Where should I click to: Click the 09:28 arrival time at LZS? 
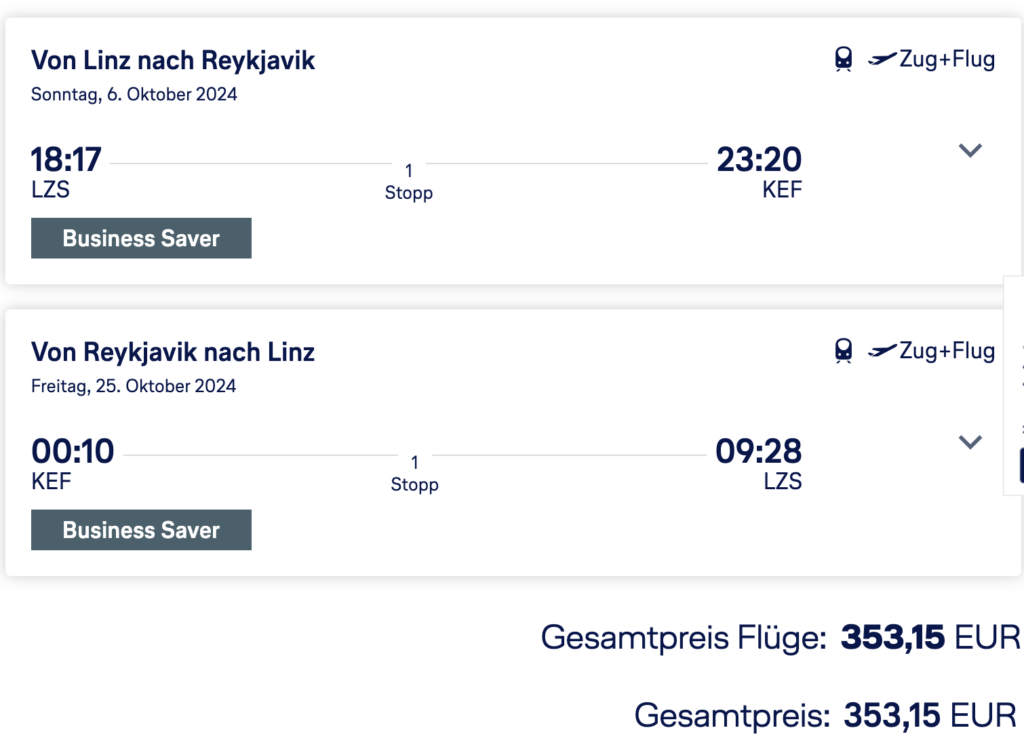[x=758, y=451]
